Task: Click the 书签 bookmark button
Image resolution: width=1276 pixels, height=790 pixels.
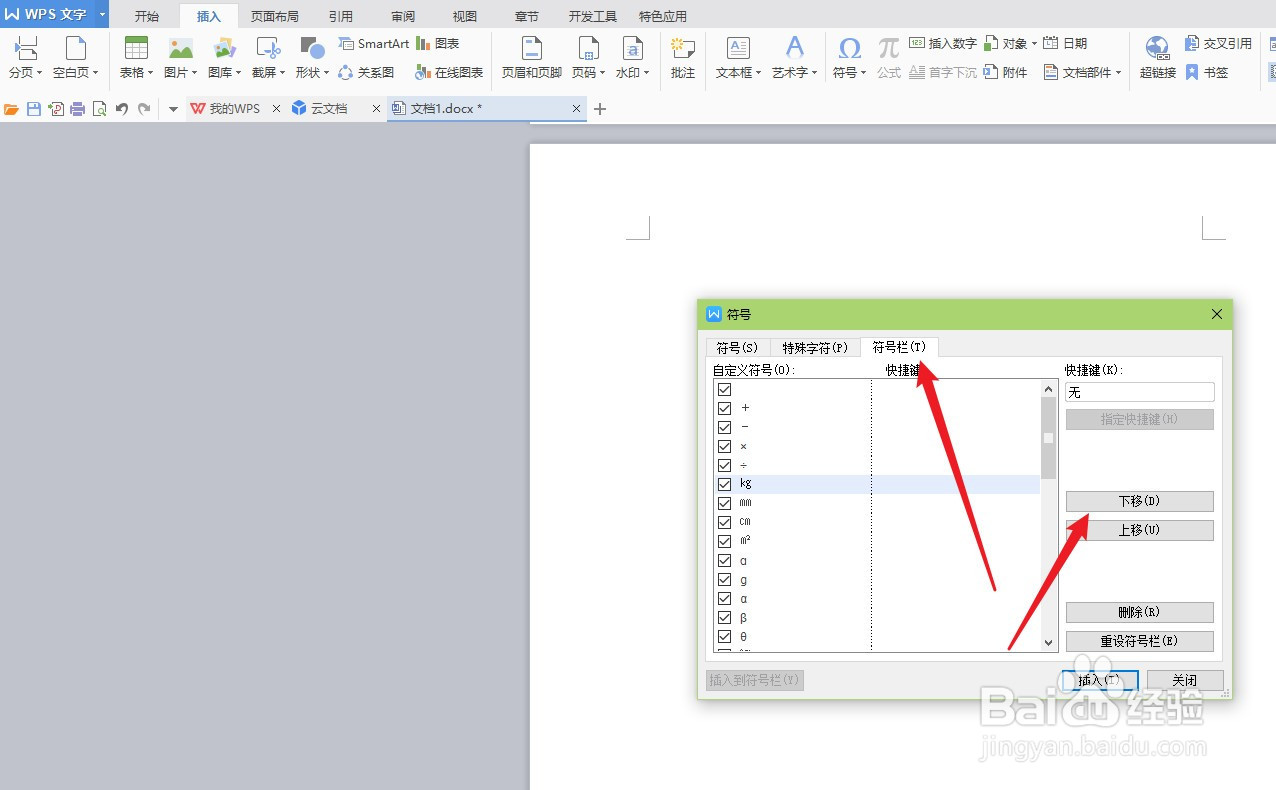Action: coord(1206,72)
